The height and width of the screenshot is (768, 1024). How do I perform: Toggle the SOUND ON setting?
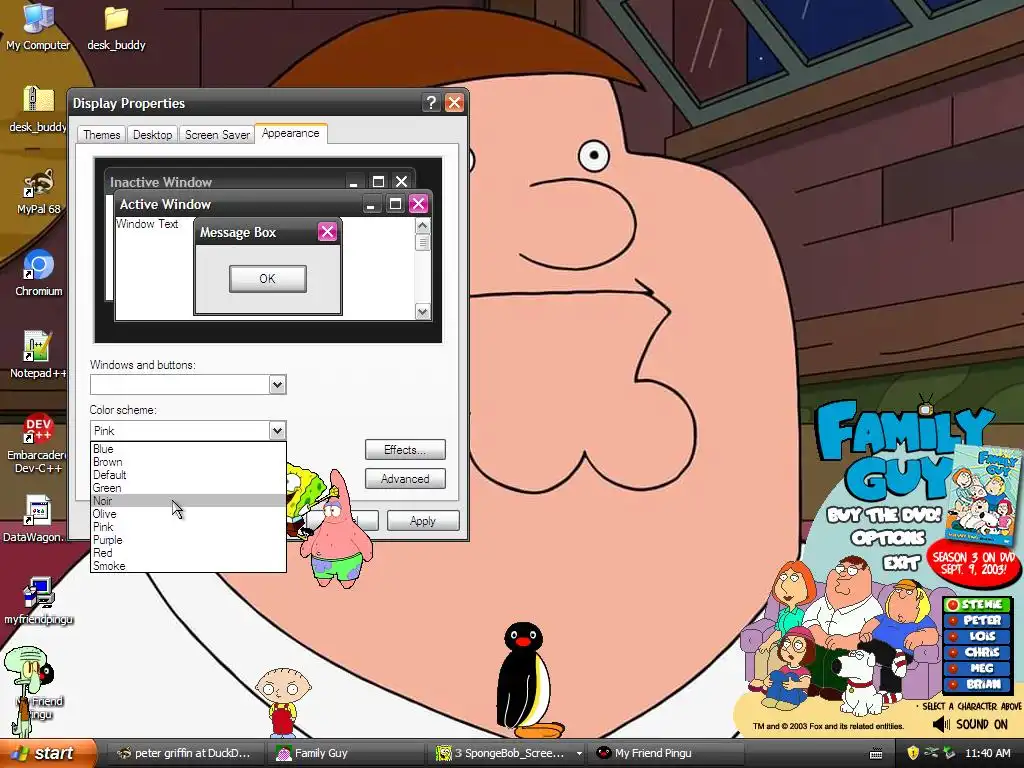(x=982, y=724)
